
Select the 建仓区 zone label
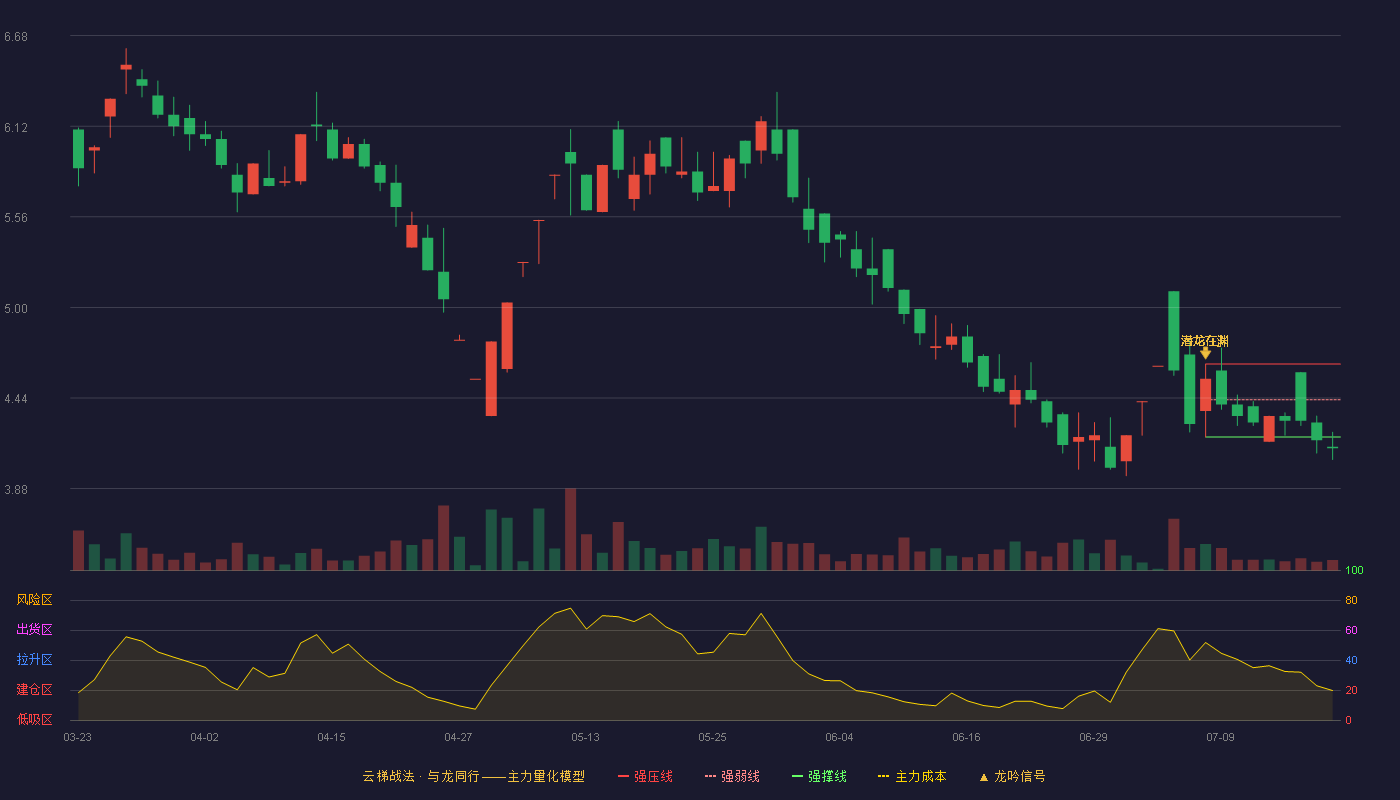(x=34, y=690)
